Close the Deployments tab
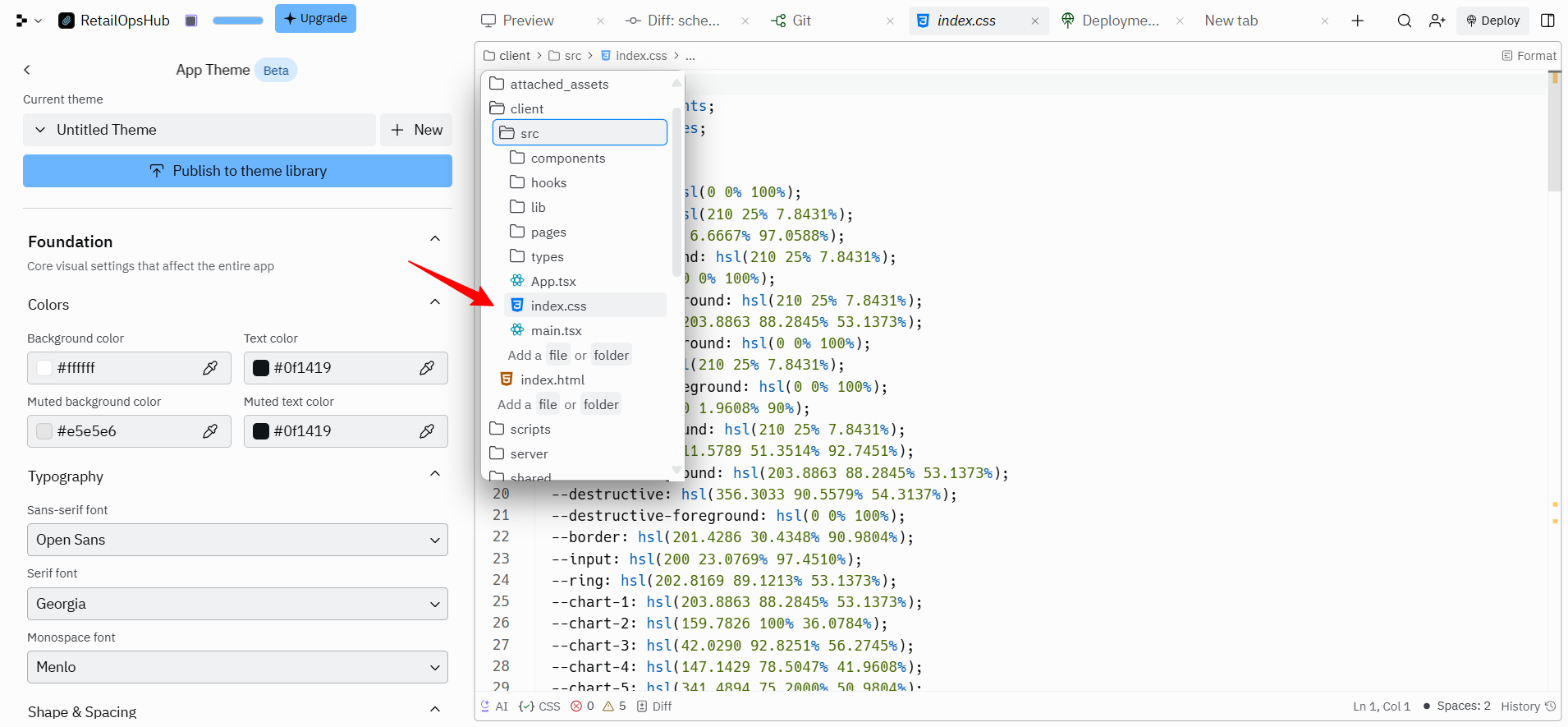The image size is (1568, 727). click(x=1180, y=21)
